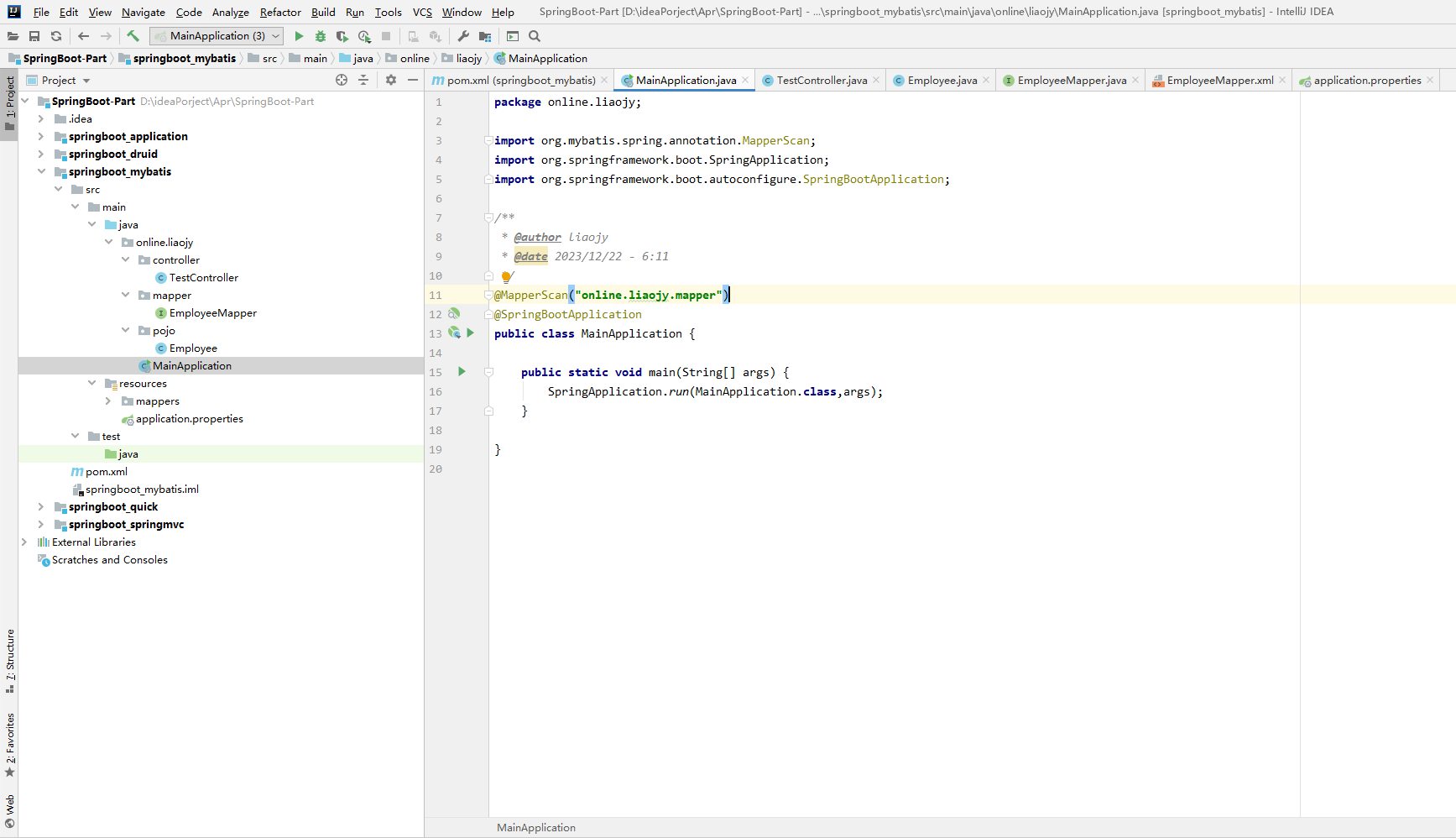Expand the mappers folder

(108, 401)
